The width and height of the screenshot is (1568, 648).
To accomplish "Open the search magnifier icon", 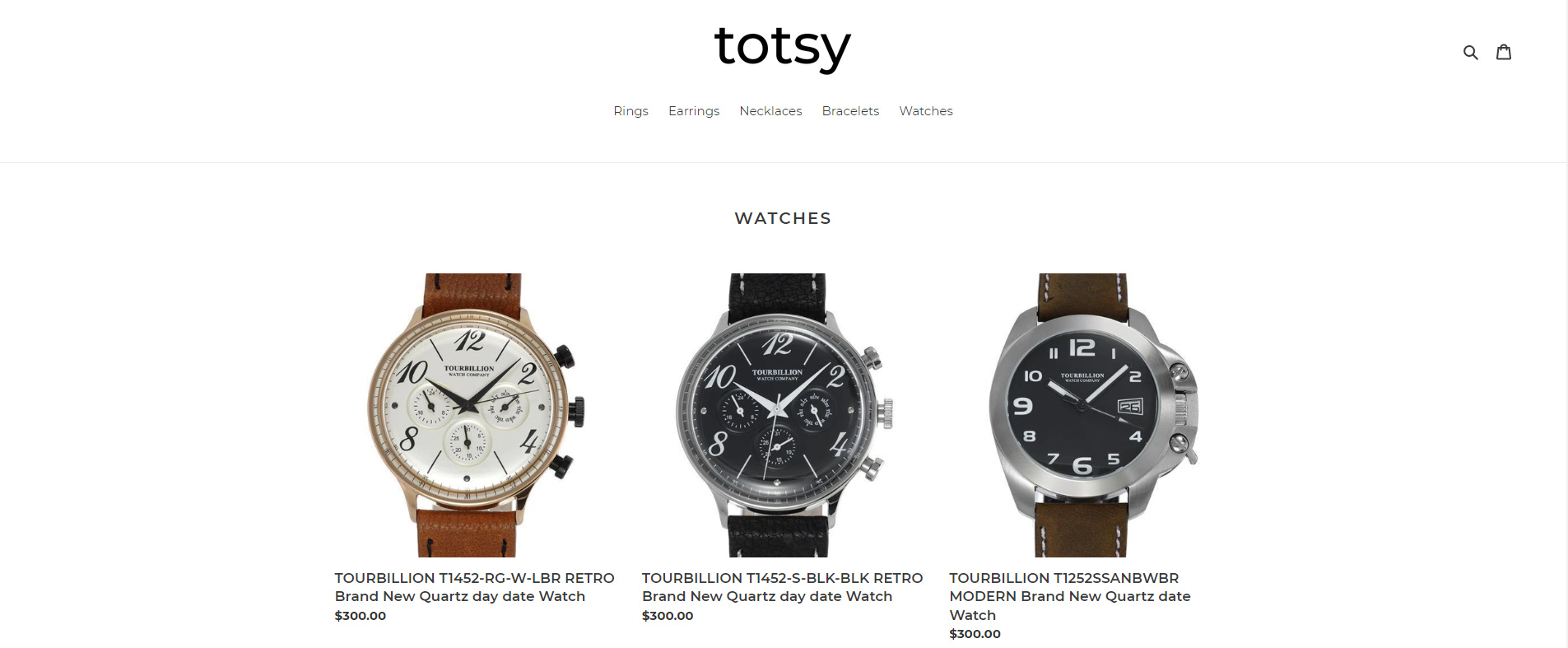I will [1470, 53].
